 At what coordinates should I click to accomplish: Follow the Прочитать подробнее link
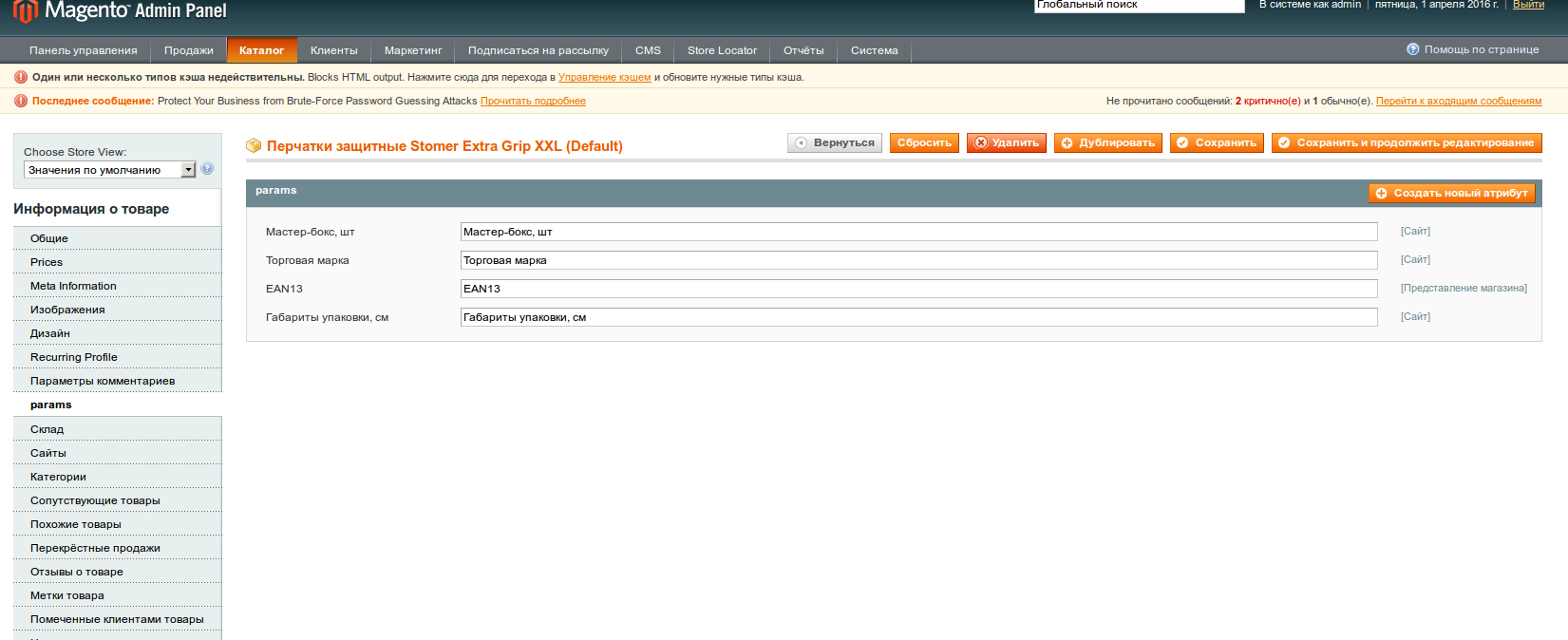(x=533, y=101)
